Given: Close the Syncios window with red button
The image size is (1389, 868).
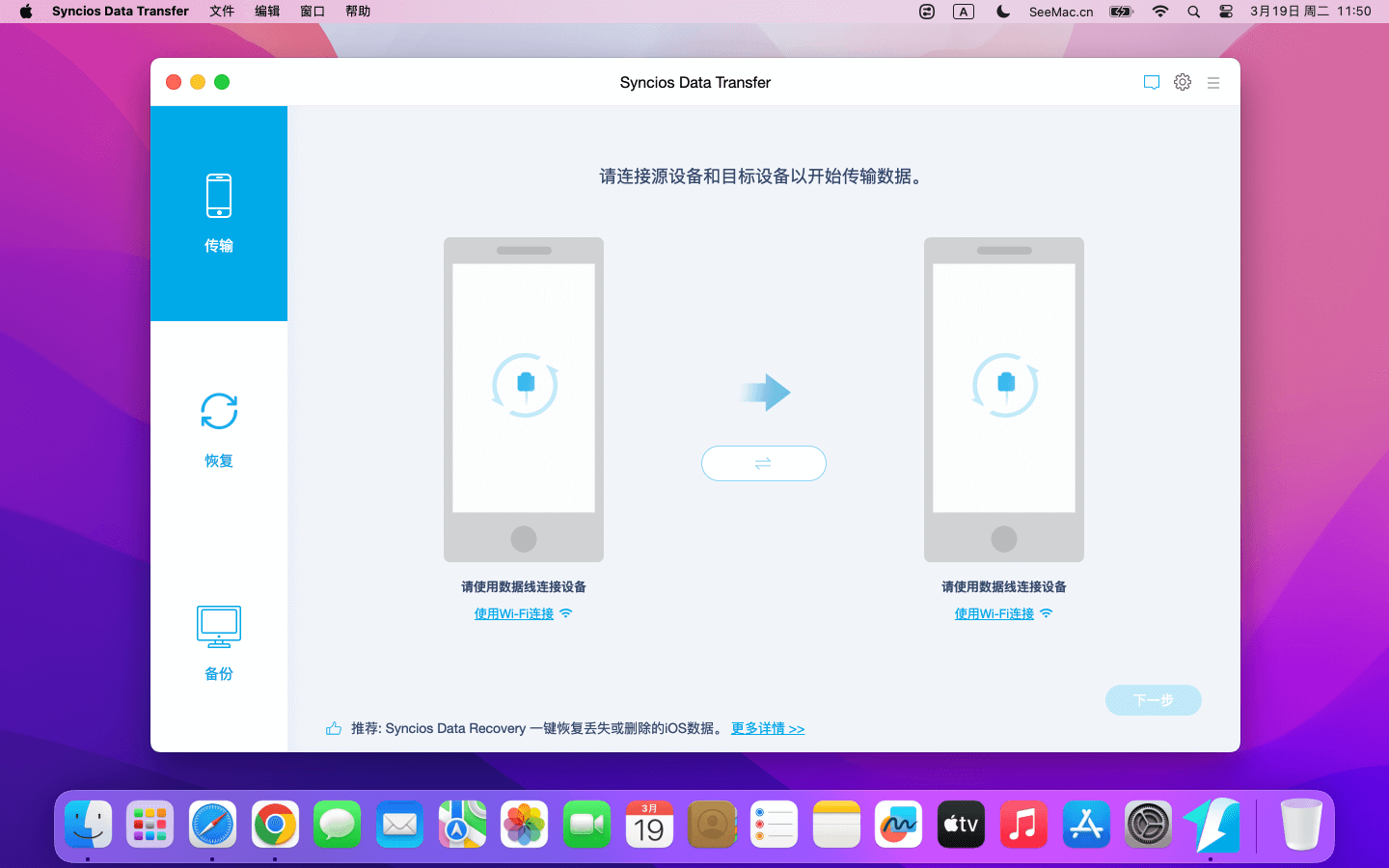Looking at the screenshot, I should pos(174,82).
